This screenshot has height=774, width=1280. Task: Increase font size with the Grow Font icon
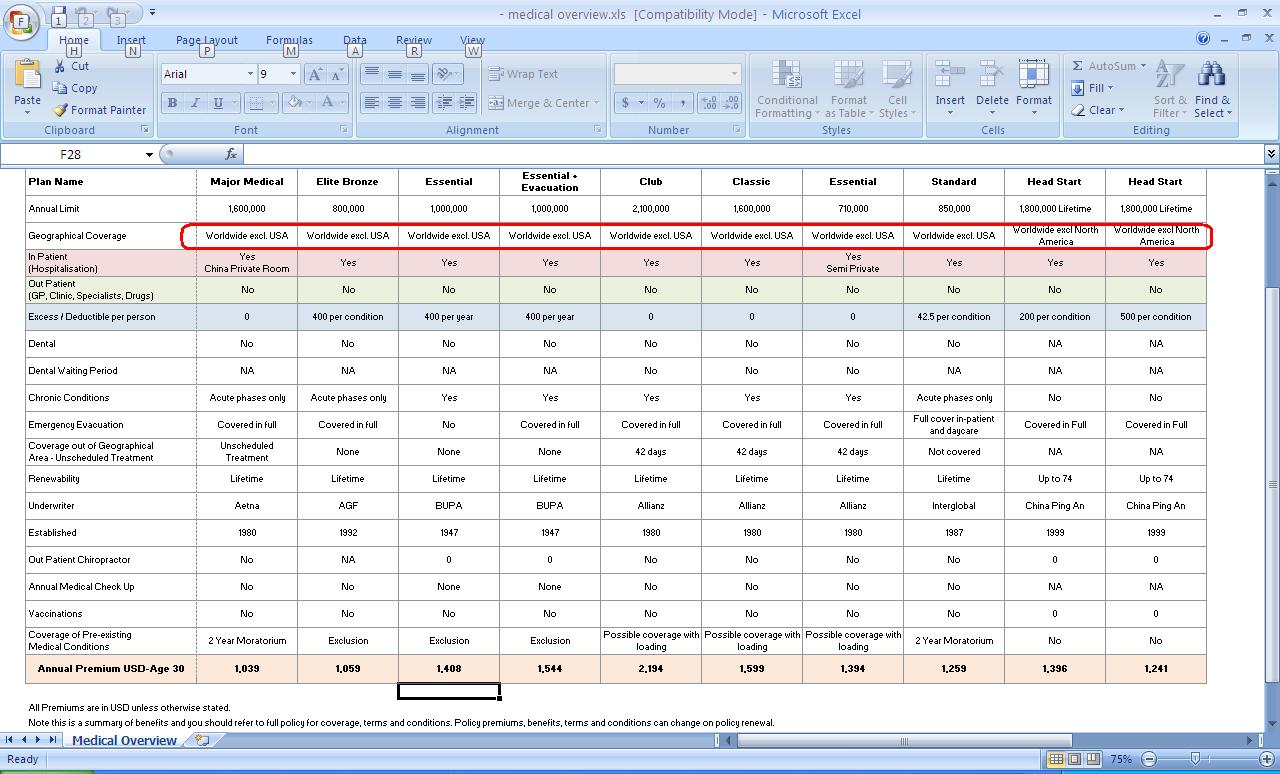(315, 74)
